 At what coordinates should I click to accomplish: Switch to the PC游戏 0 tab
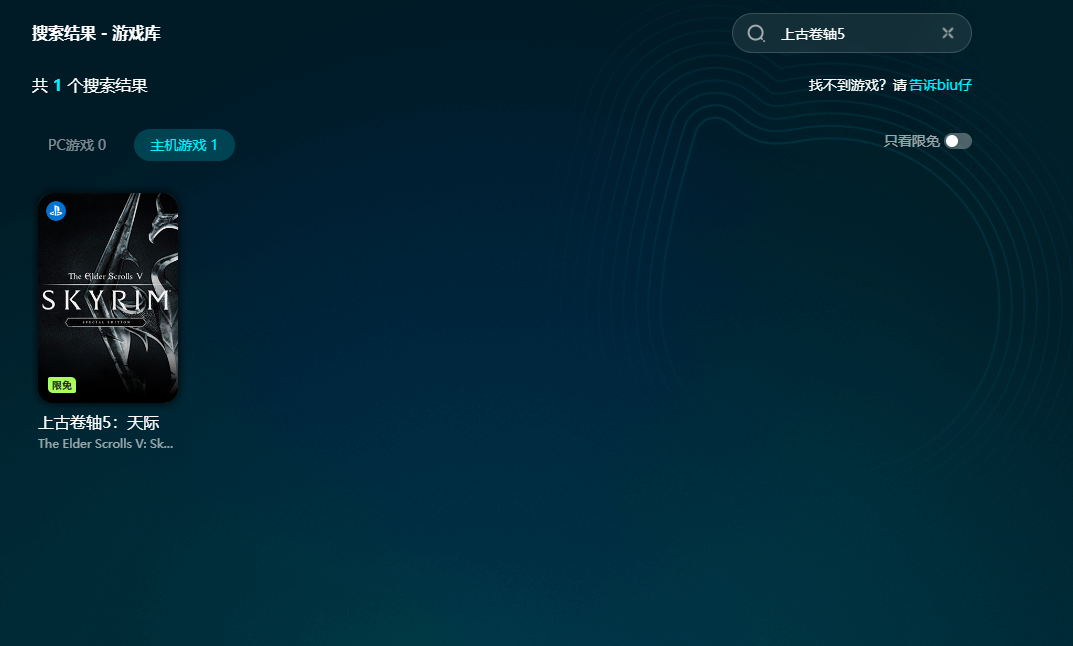point(77,145)
